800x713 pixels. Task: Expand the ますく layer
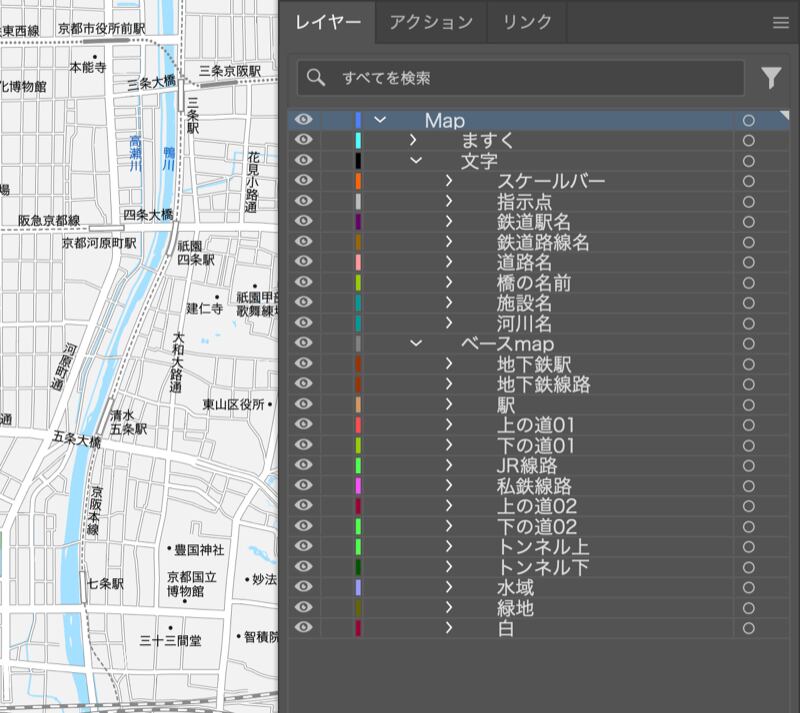click(413, 140)
